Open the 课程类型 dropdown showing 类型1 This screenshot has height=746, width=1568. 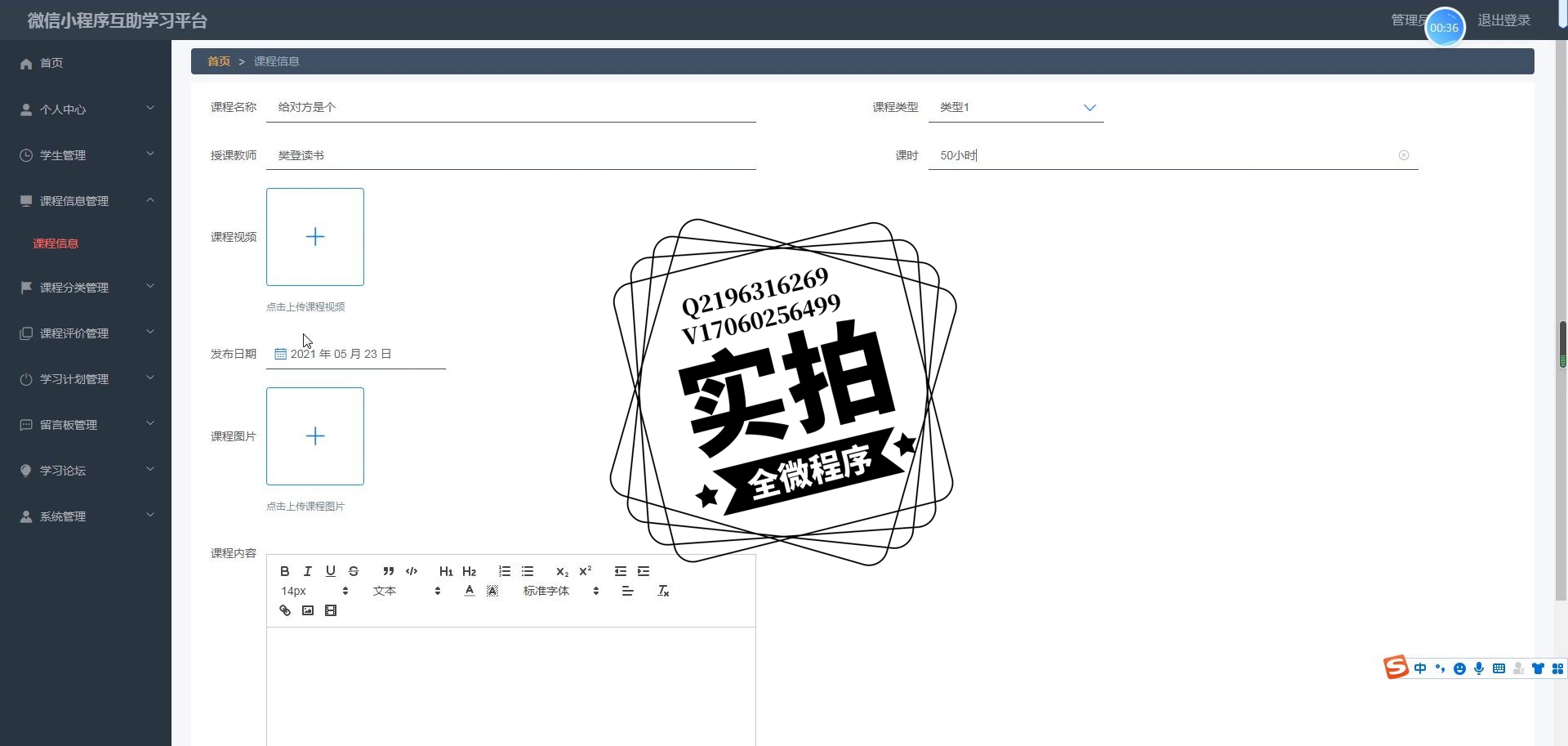click(x=1016, y=107)
